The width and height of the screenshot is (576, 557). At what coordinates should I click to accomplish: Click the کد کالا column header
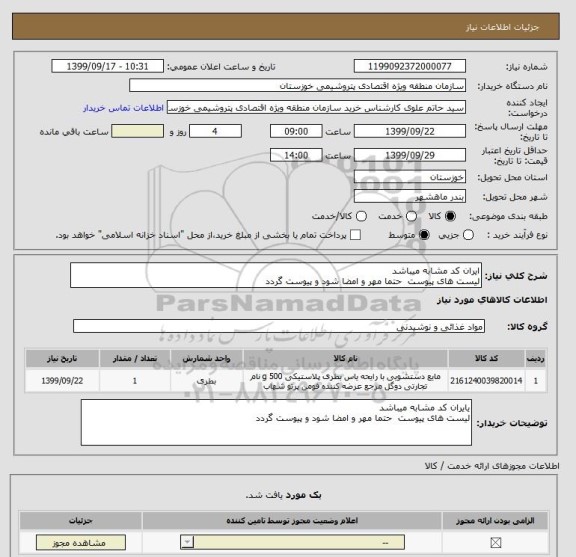coord(486,359)
